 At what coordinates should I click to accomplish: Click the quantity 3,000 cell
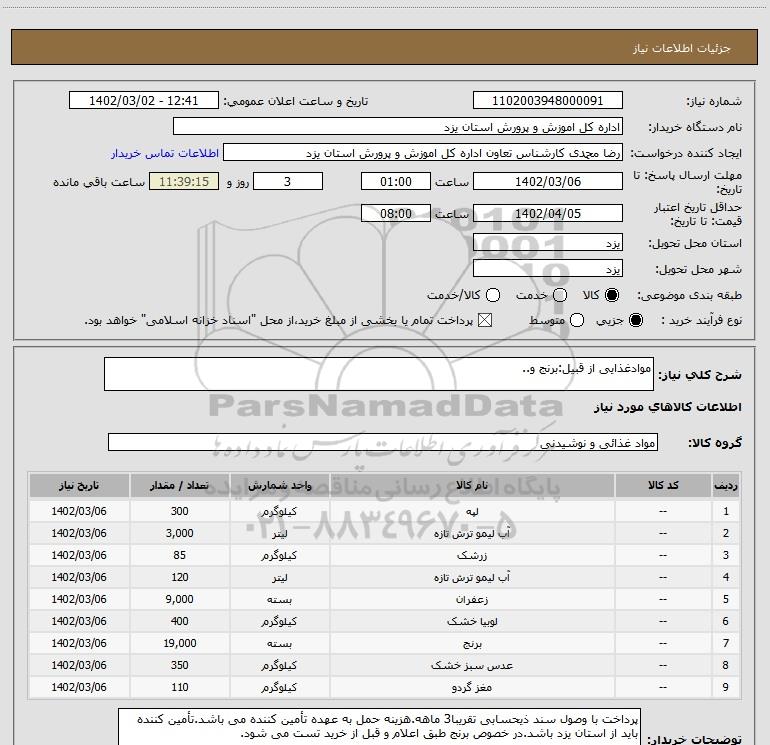pyautogui.click(x=179, y=533)
